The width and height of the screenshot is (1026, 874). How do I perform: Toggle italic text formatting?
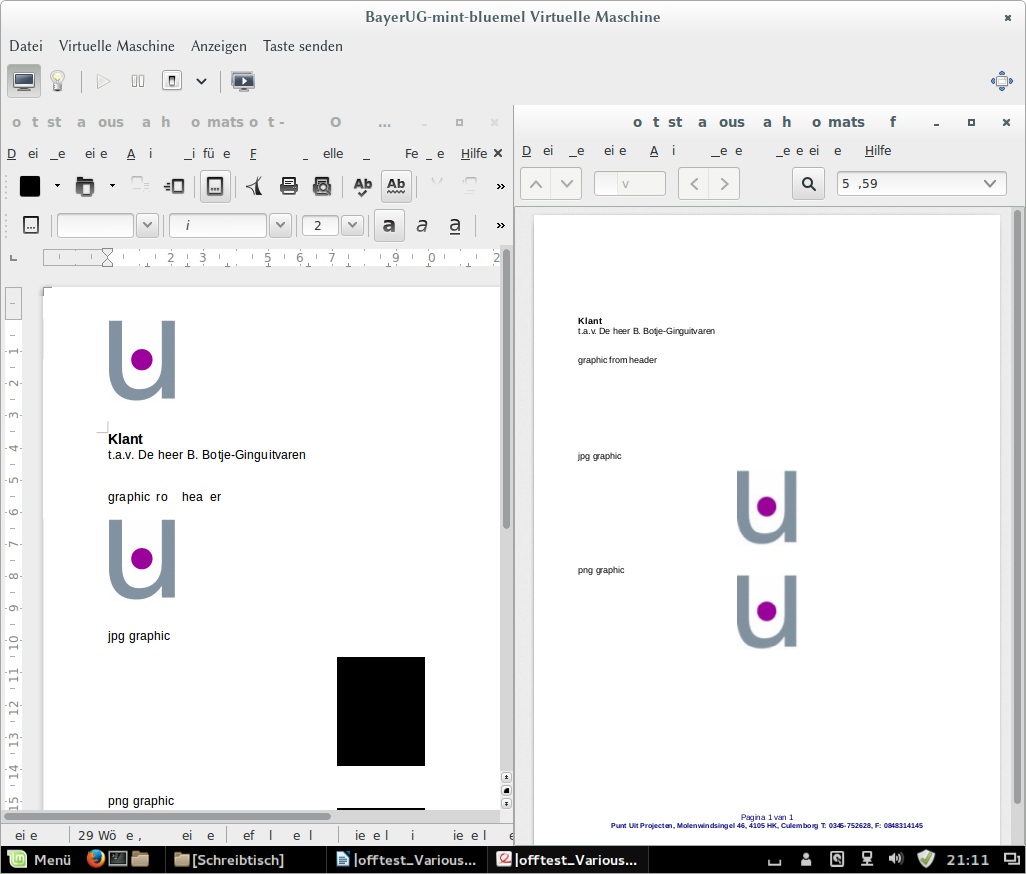point(422,225)
